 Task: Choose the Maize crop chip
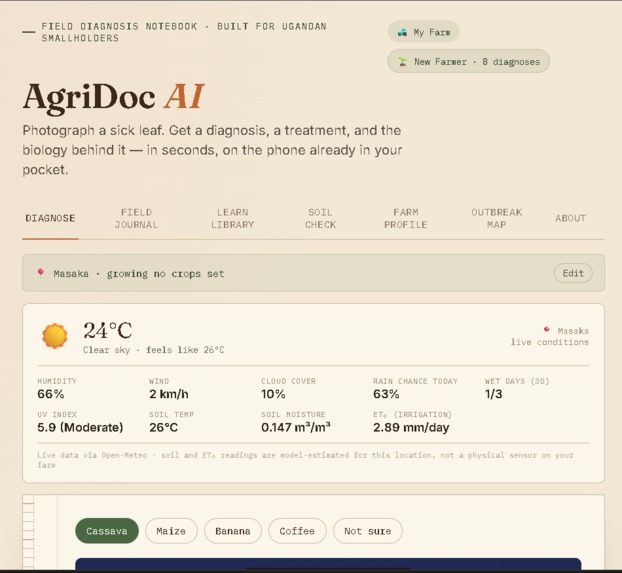[x=171, y=531]
